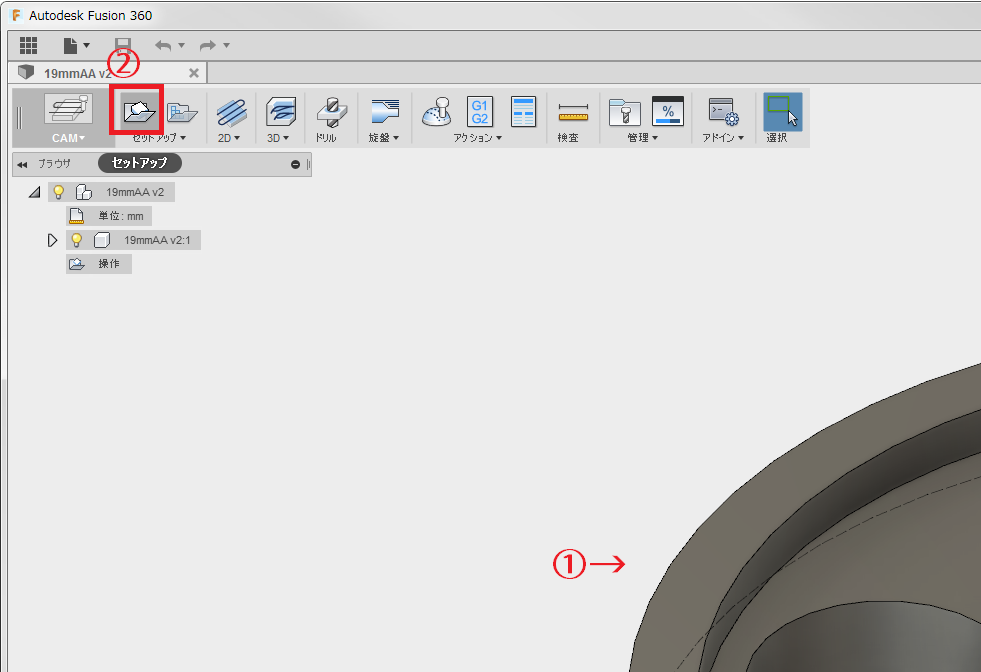This screenshot has height=672, width=981.
Task: Open the セットアップ dropdown menu
Action: [x=159, y=138]
